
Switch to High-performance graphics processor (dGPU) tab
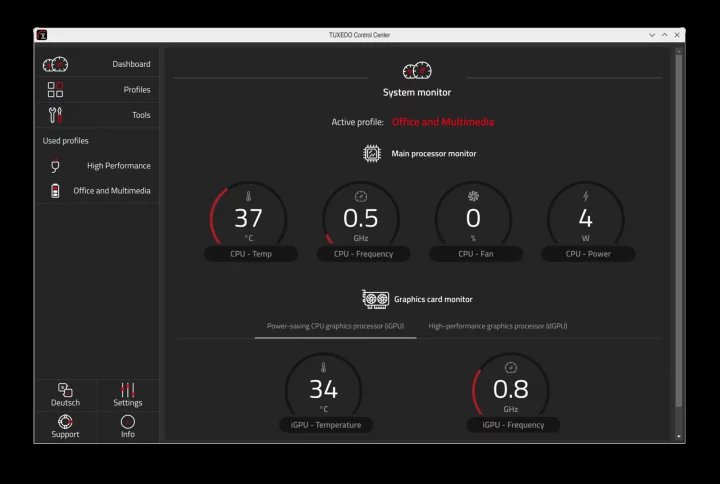coord(498,326)
